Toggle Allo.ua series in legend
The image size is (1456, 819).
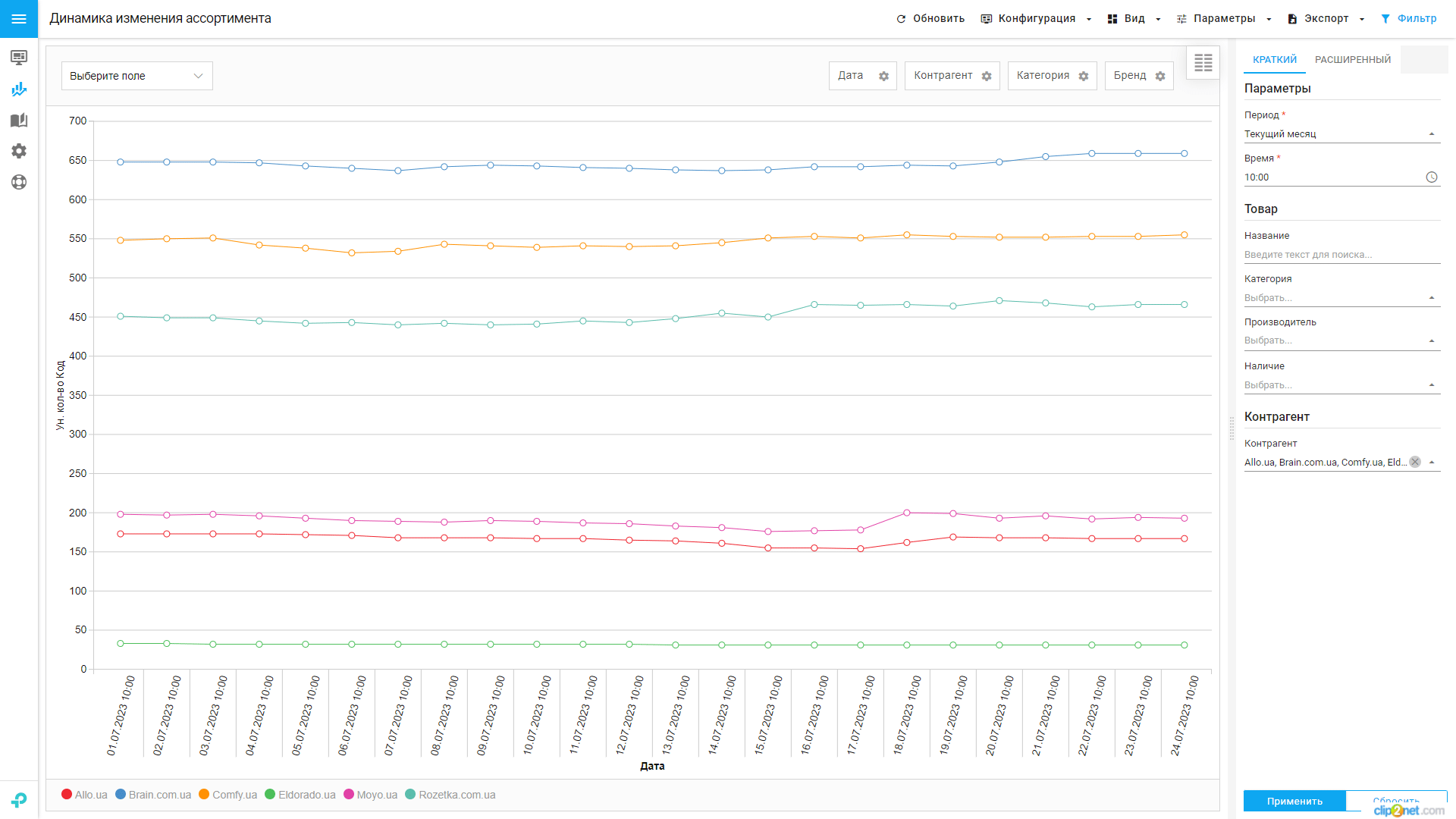(85, 795)
